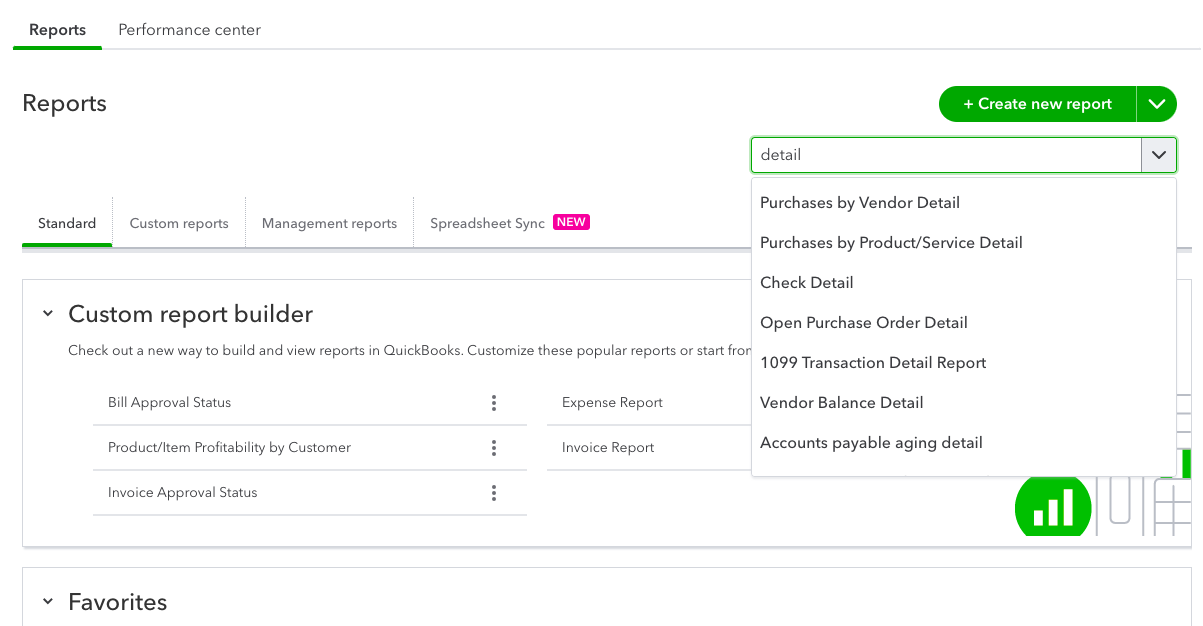Screen dimensions: 1203x626
Task: Open the Create new report dropdown arrow
Action: coord(1157,104)
